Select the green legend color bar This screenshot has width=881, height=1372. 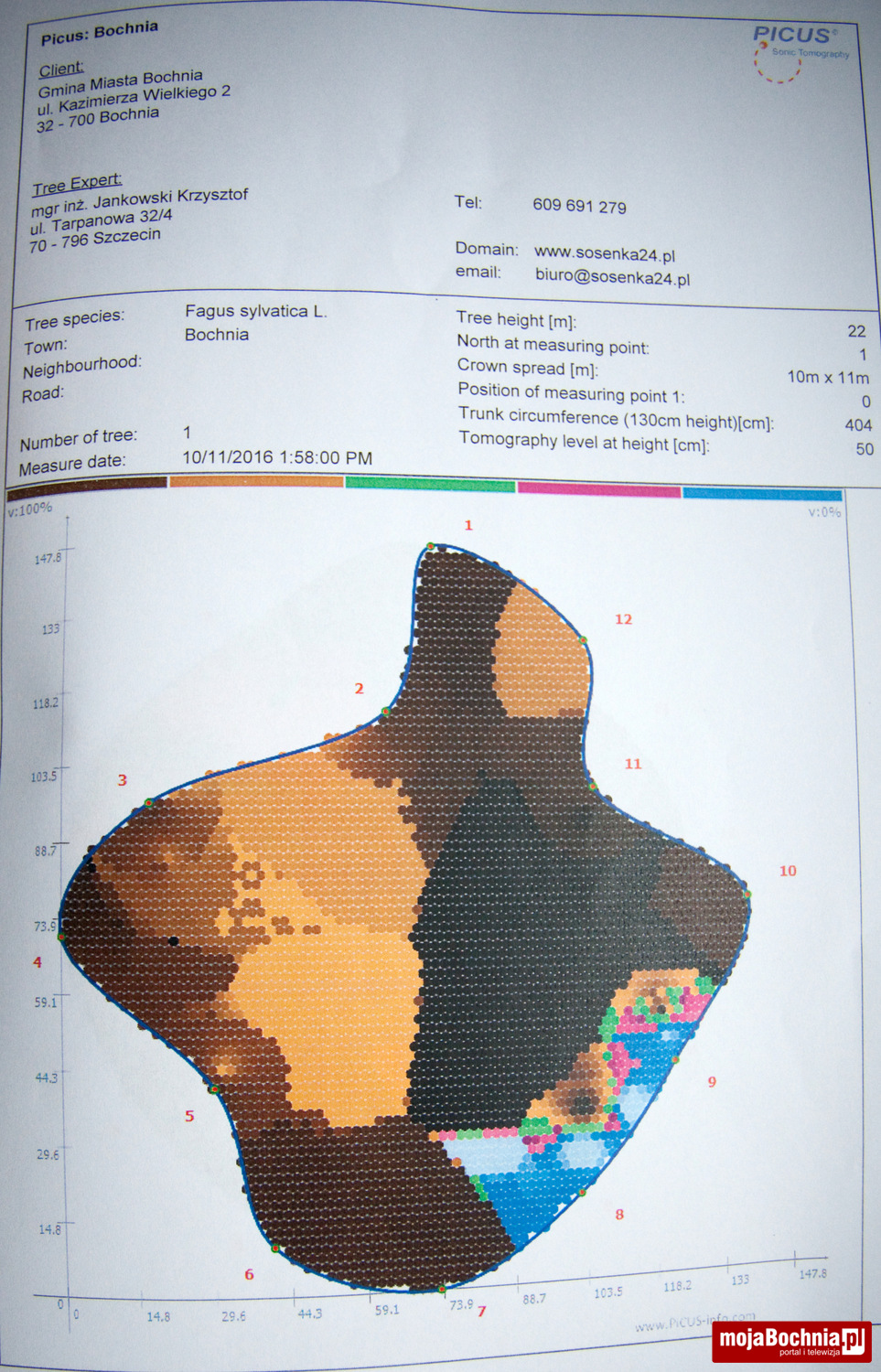(x=430, y=484)
